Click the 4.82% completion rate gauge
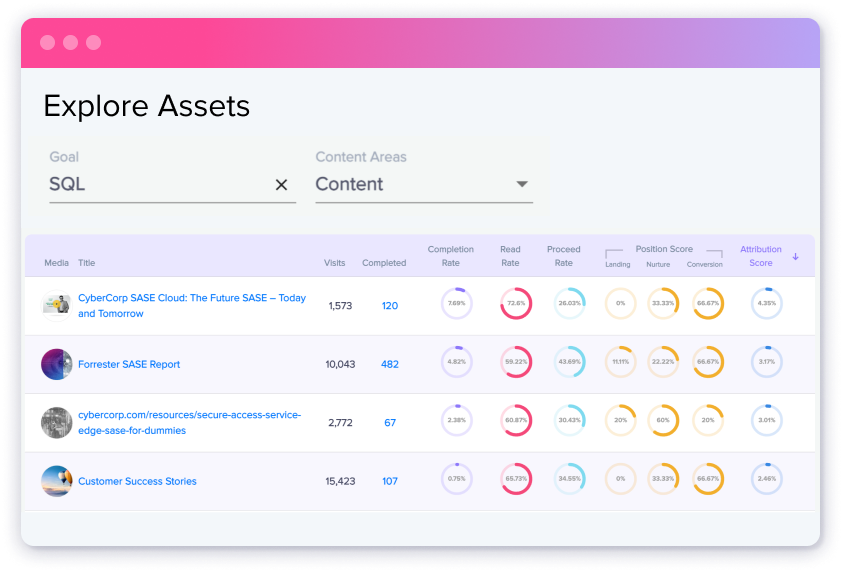Image resolution: width=843 pixels, height=572 pixels. coord(456,362)
